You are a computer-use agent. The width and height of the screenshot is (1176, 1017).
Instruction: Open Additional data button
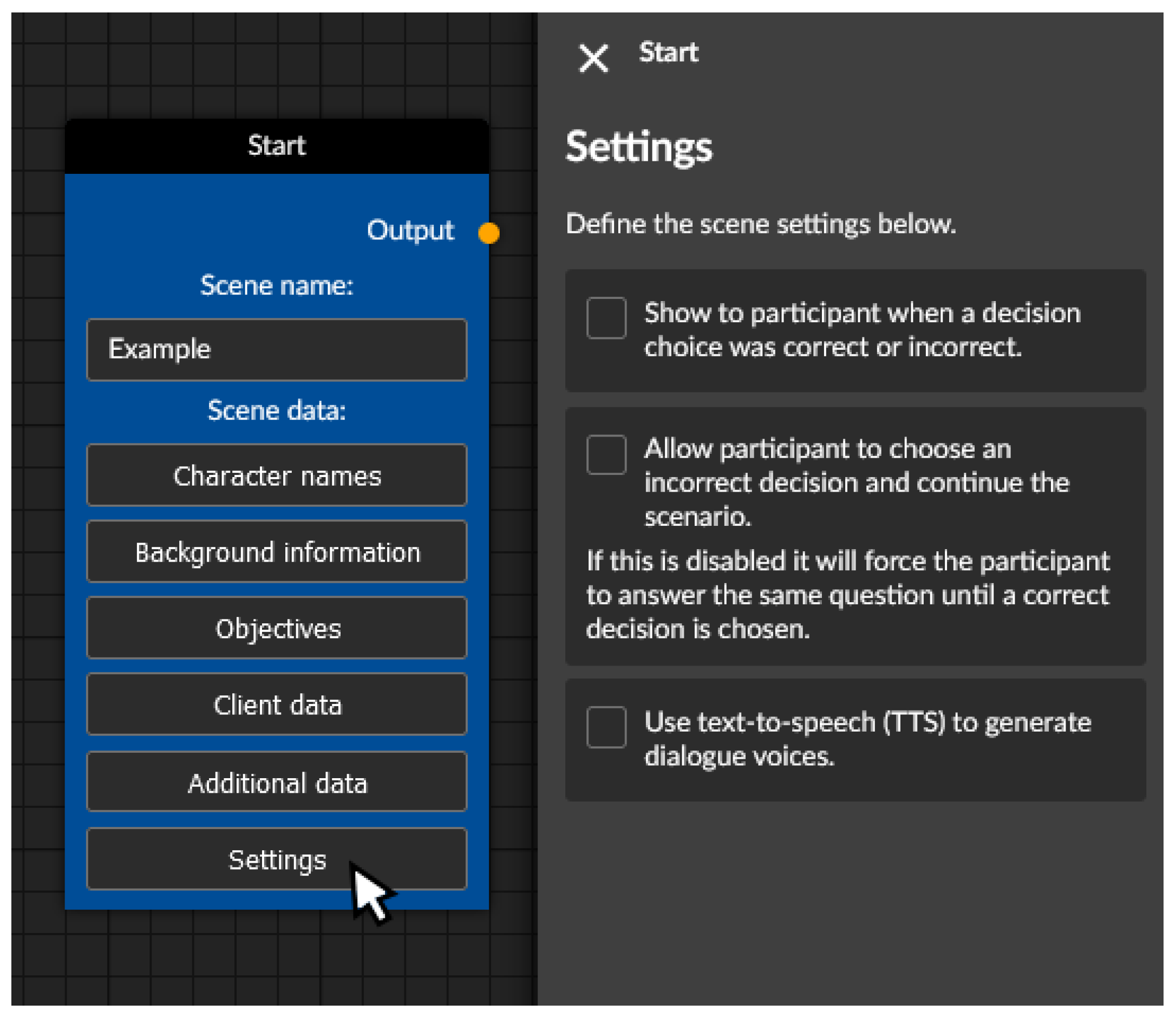tap(277, 782)
